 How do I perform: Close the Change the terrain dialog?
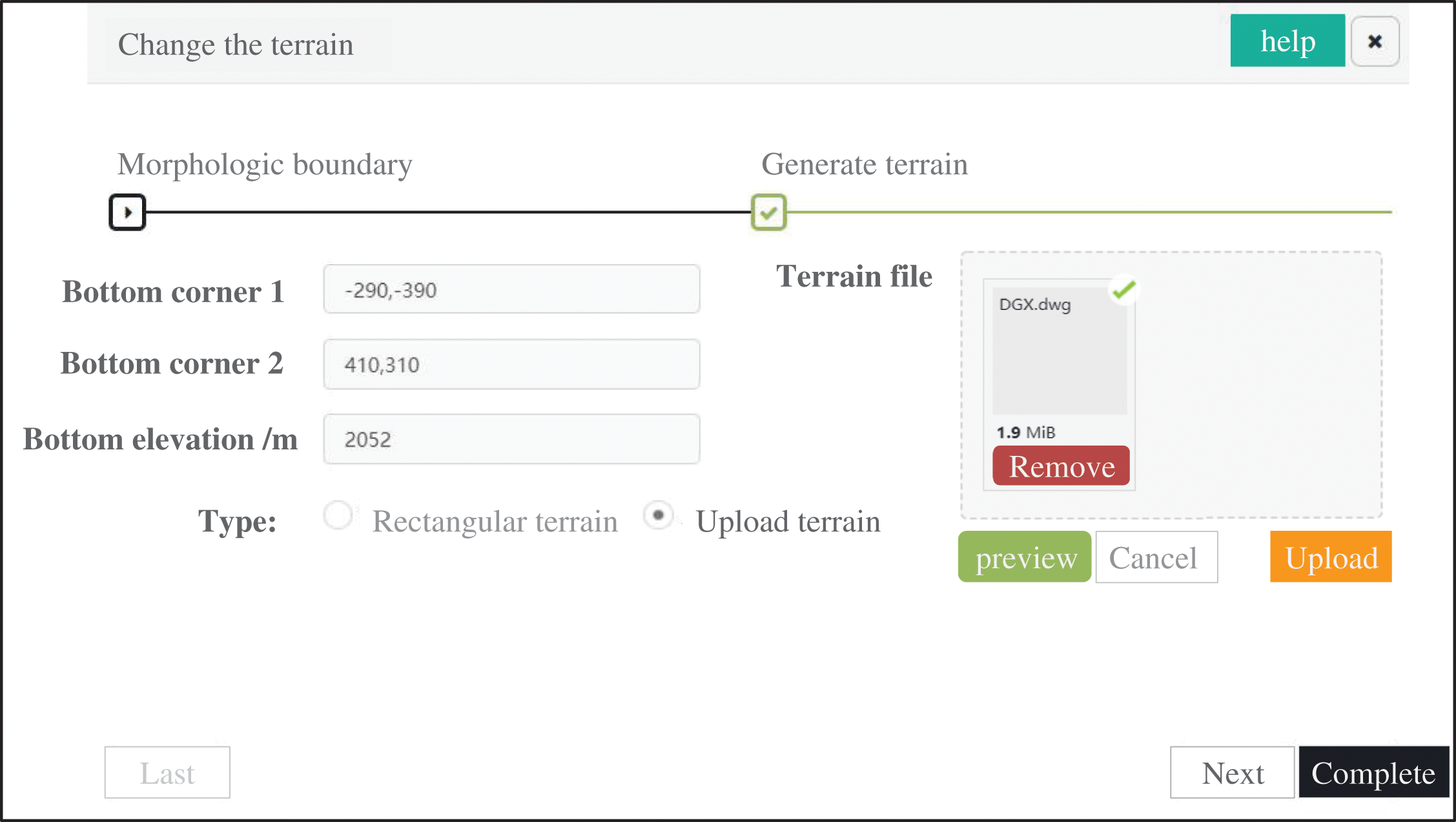click(1375, 41)
